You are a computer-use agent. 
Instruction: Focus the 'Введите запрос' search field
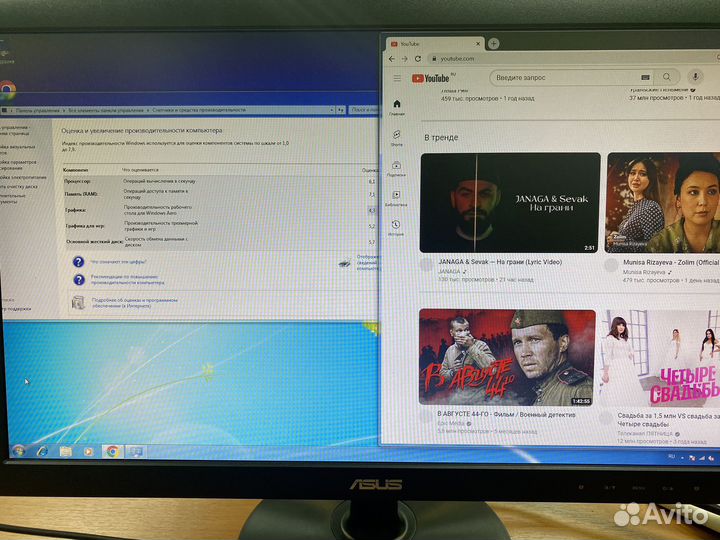point(565,78)
